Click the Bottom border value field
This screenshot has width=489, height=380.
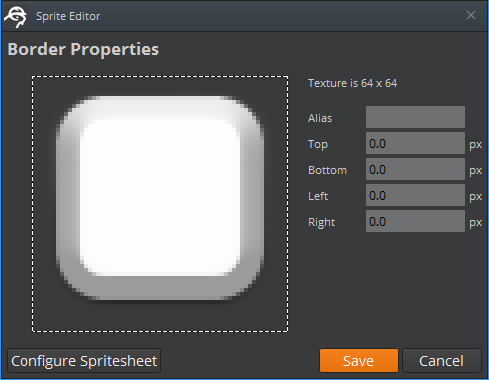click(415, 169)
